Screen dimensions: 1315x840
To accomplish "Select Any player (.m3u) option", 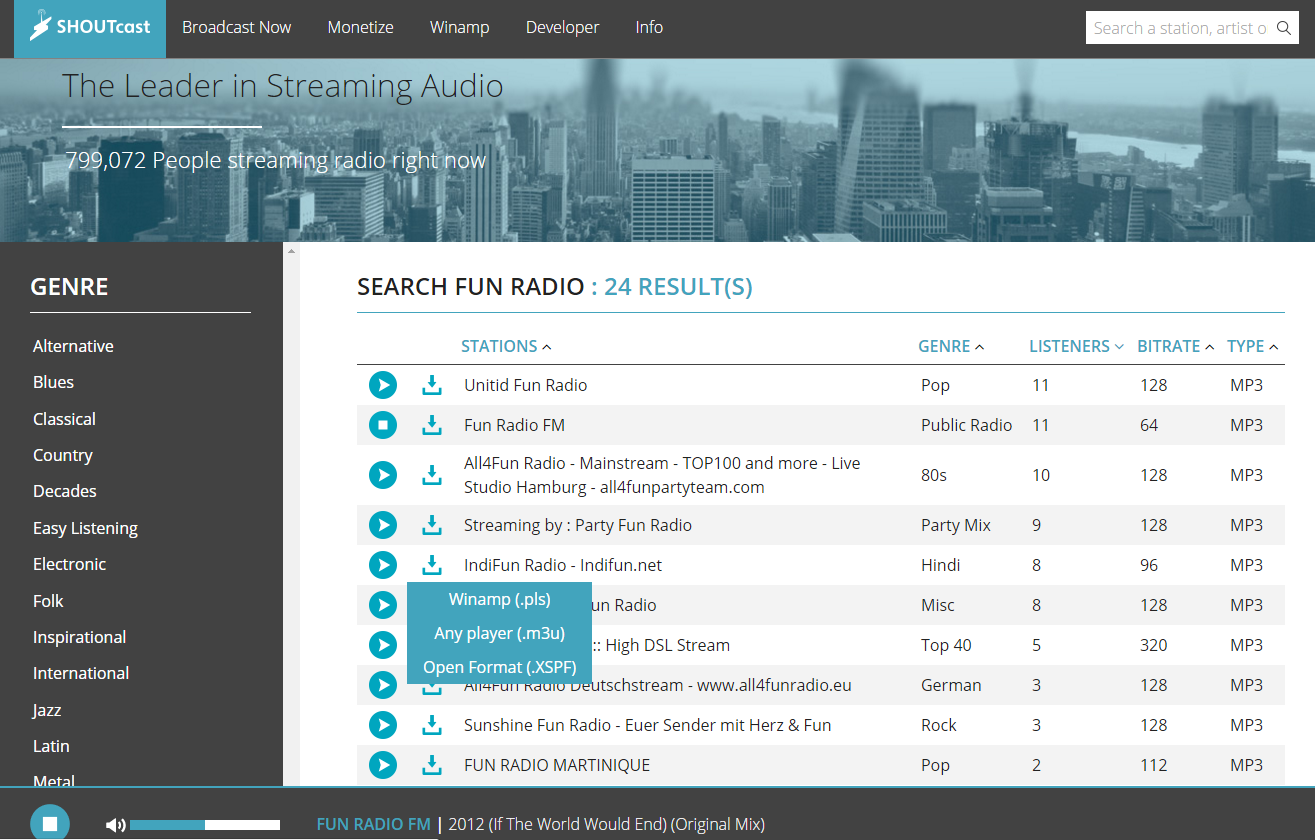I will click(x=499, y=633).
